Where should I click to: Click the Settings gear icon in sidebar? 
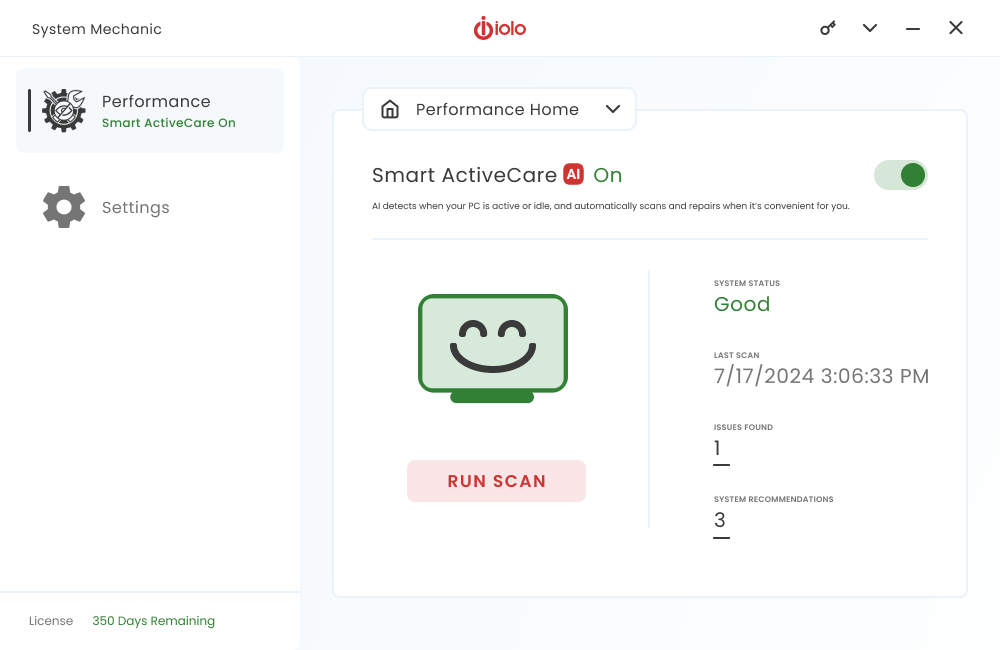click(64, 207)
